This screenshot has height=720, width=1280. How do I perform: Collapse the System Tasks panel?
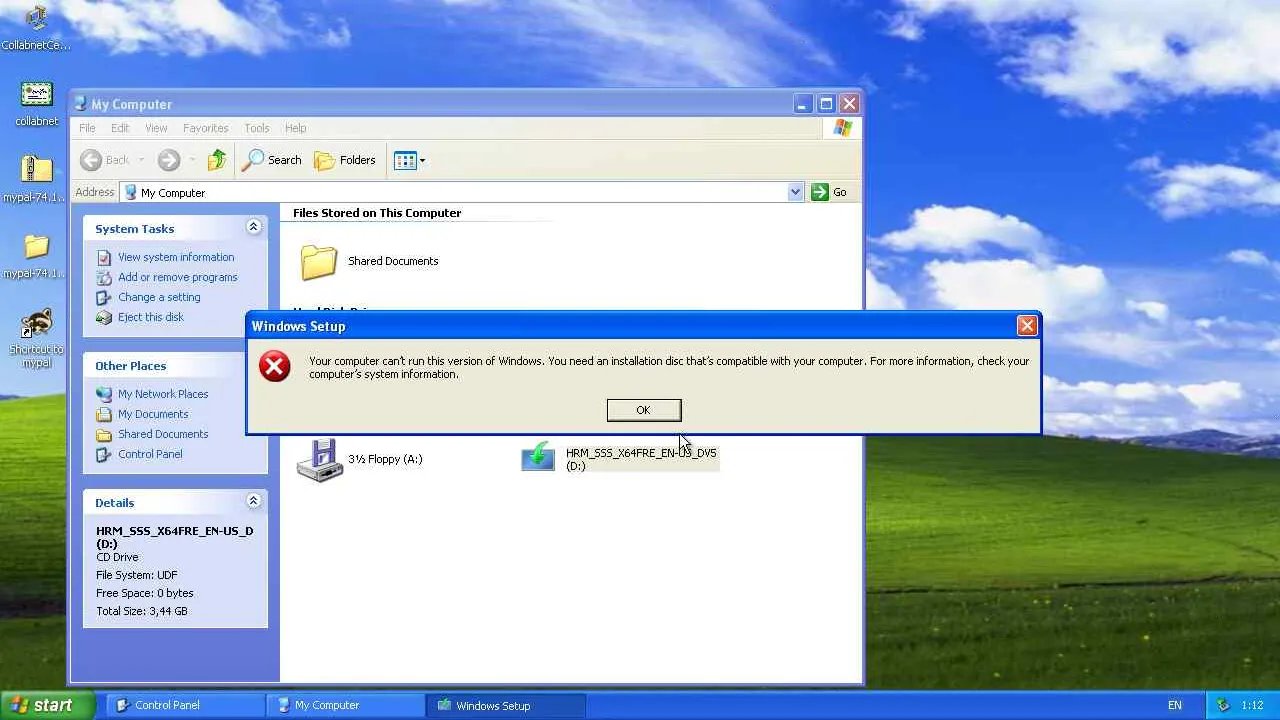pyautogui.click(x=253, y=227)
